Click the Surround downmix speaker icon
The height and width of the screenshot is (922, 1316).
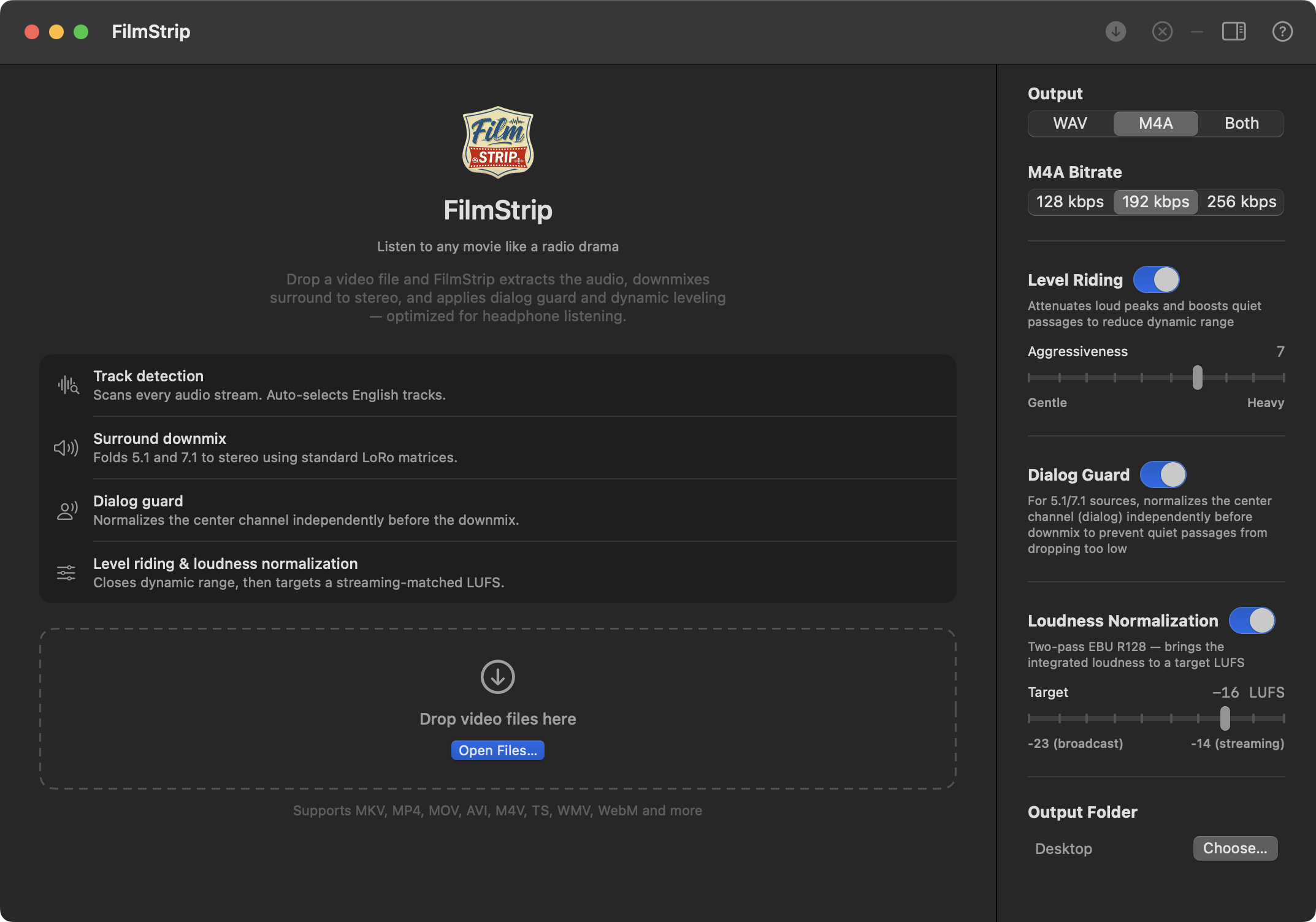66,448
